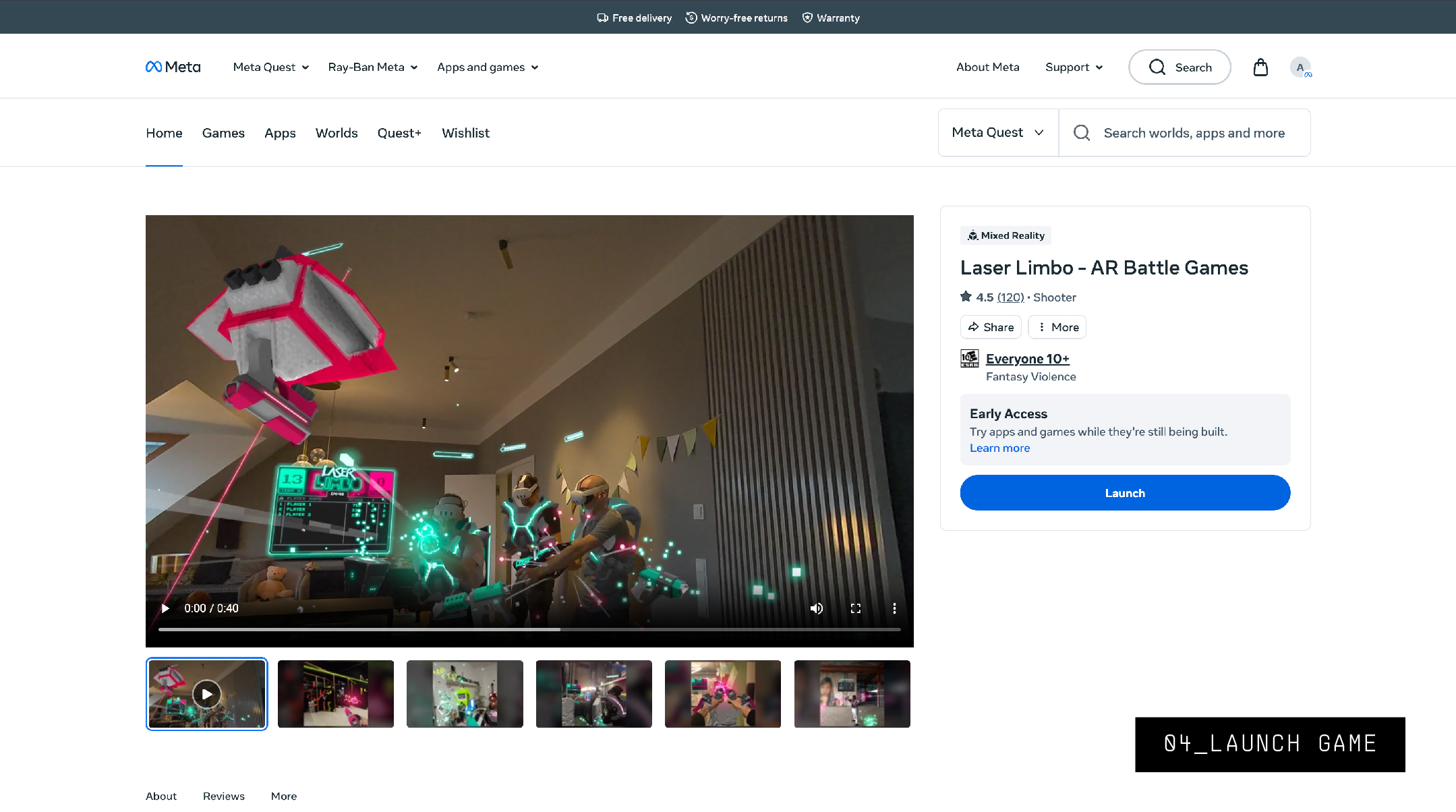
Task: Click the magnifier icon in the Search button
Action: pos(1157,67)
